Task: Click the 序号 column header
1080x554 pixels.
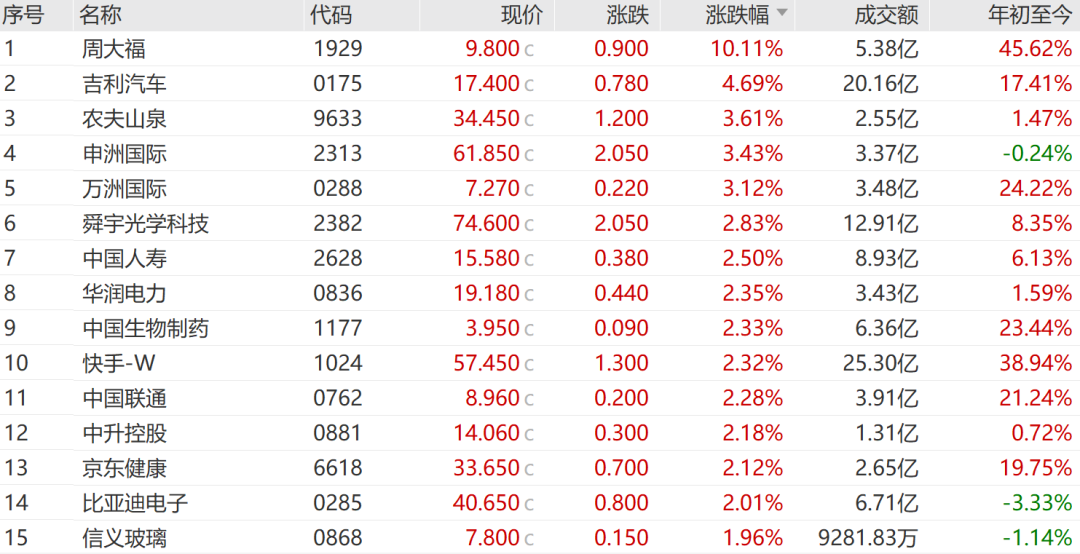Action: tap(23, 15)
